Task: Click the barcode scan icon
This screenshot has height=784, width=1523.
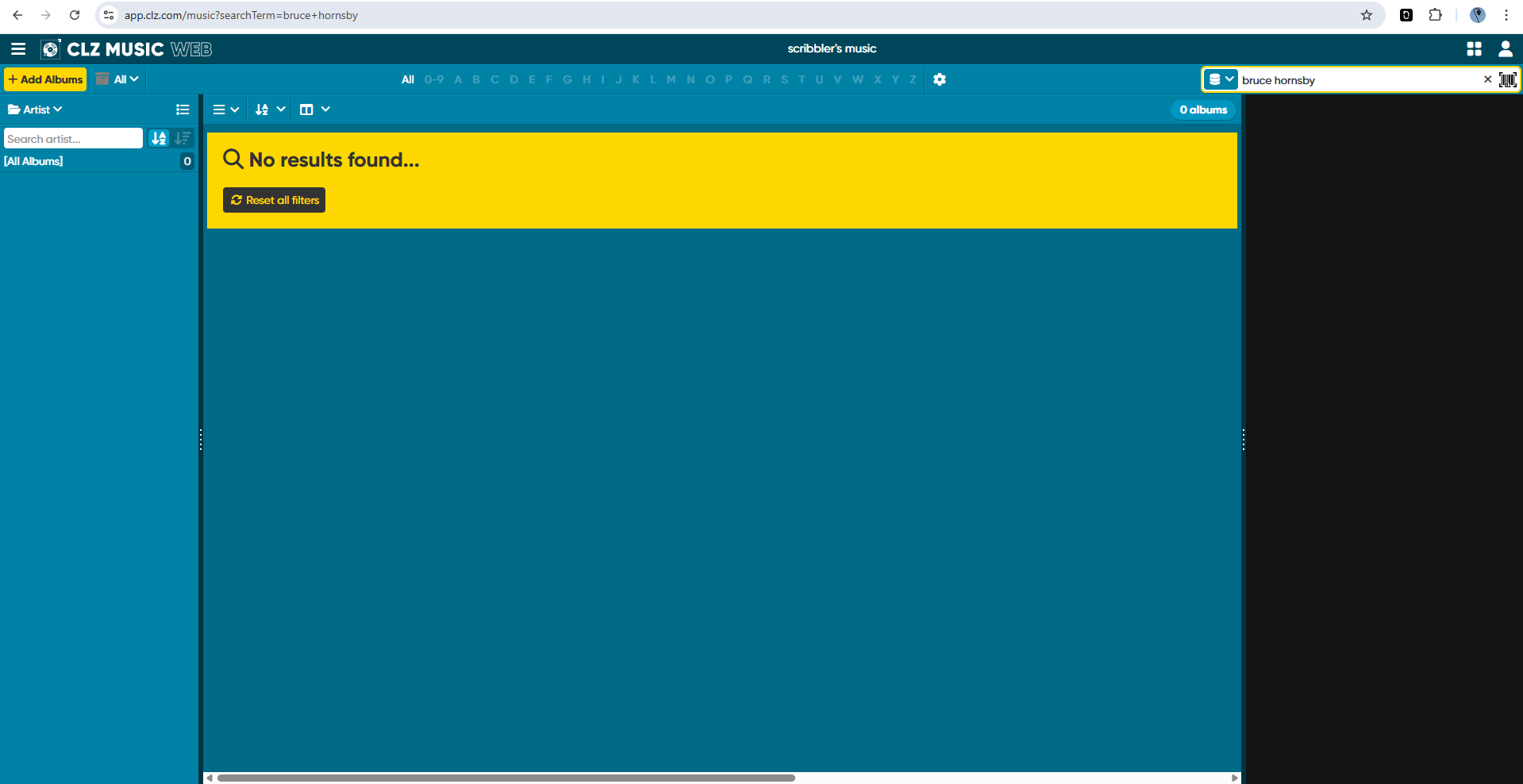Action: 1507,79
